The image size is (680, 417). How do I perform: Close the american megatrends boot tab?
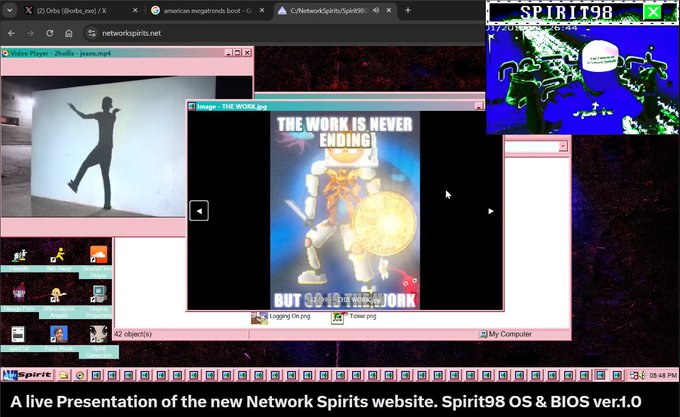[x=262, y=10]
